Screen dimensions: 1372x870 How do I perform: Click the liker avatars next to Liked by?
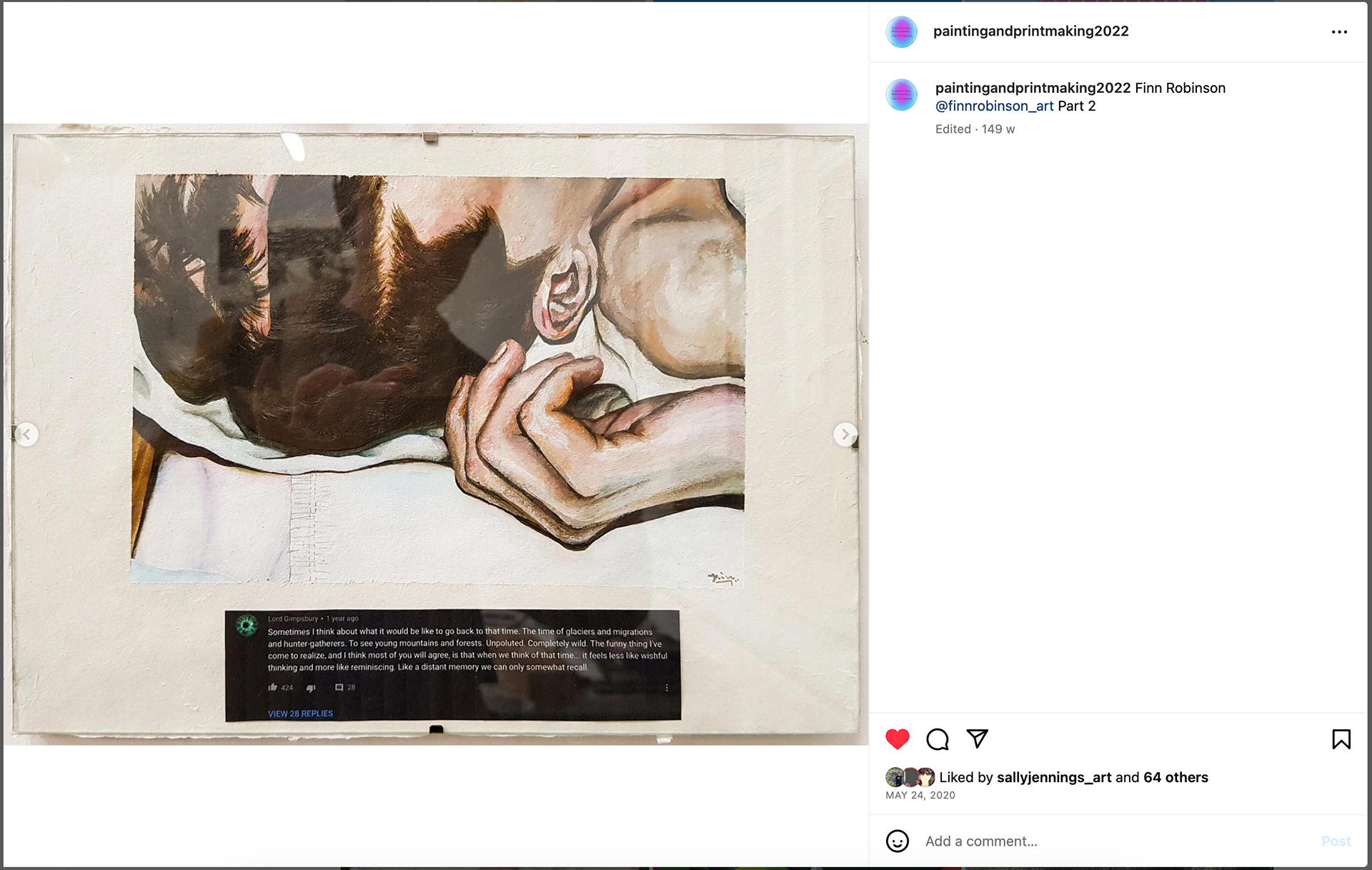point(910,777)
